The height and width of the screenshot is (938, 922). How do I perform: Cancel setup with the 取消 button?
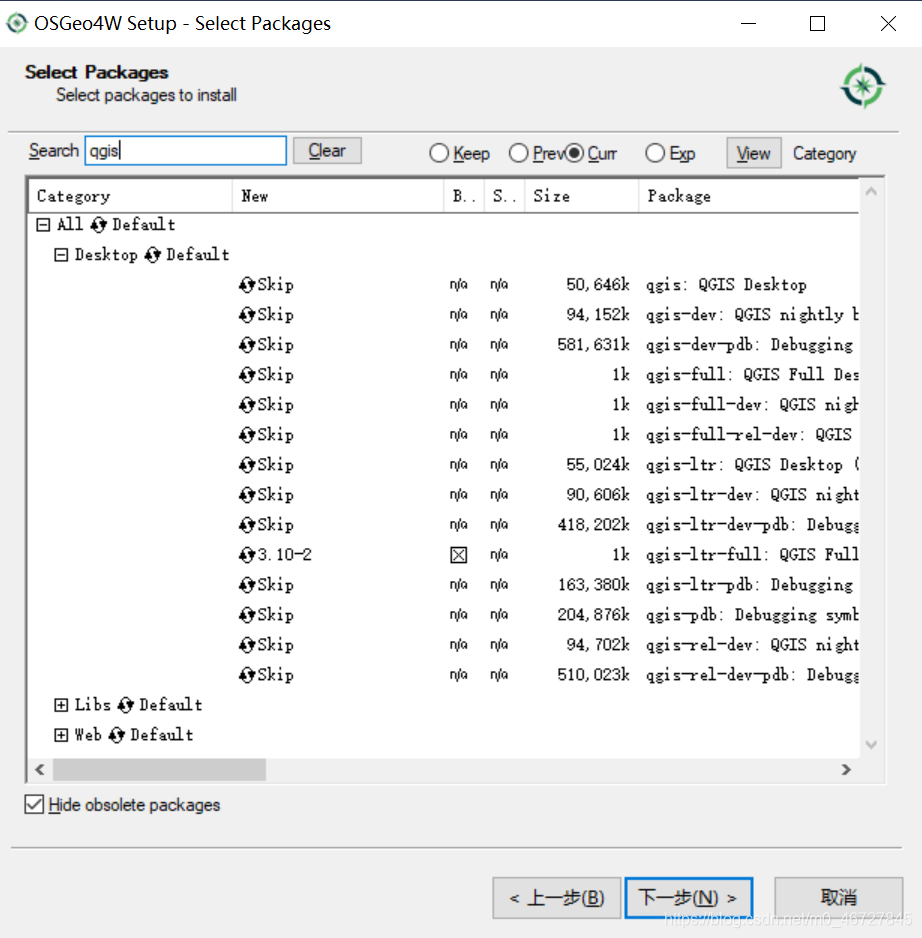click(x=838, y=898)
